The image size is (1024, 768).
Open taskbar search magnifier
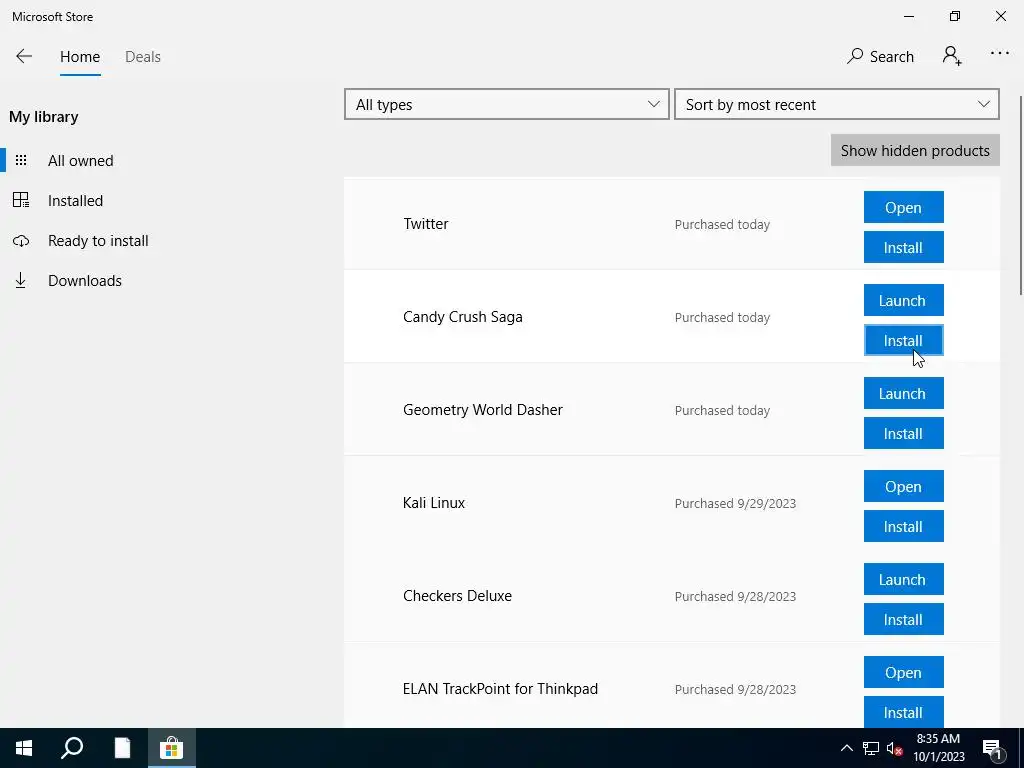[x=72, y=748]
